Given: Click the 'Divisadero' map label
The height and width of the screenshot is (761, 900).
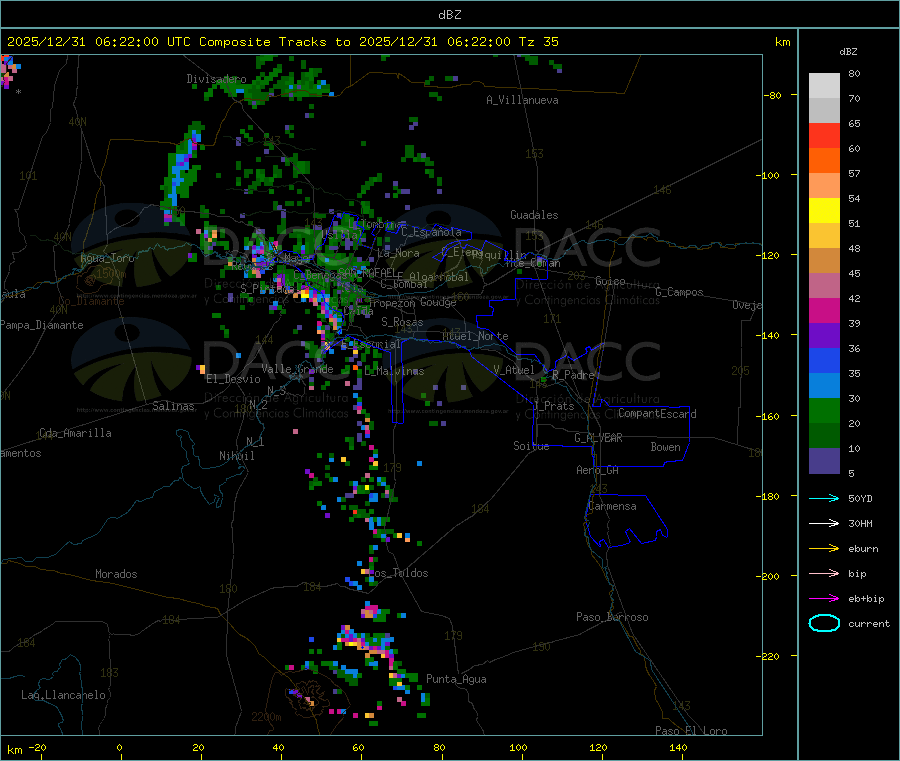Looking at the screenshot, I should click(x=216, y=79).
